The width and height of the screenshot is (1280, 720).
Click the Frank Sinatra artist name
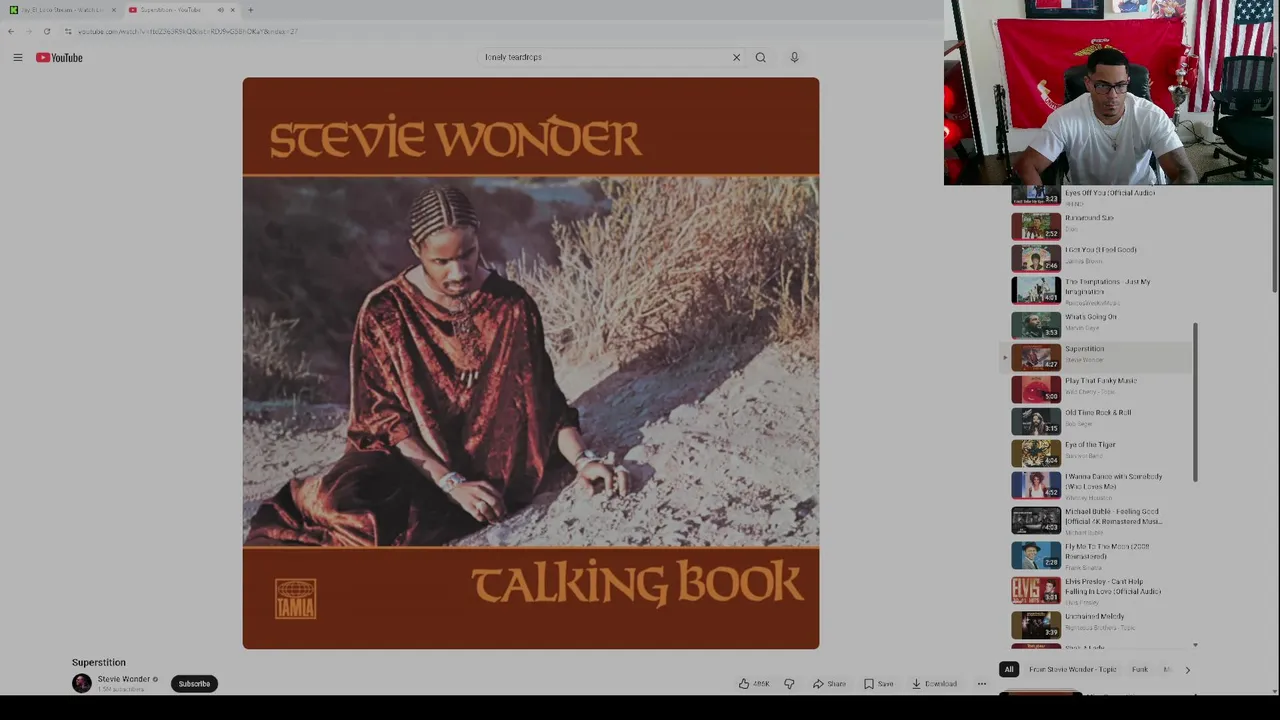tap(1083, 567)
